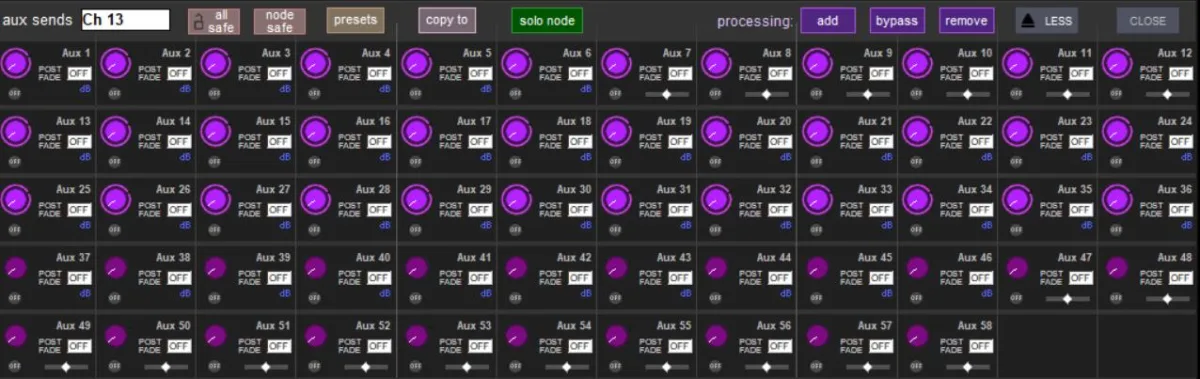Click the Aux 50 pan slider
This screenshot has height=379, width=1200.
click(166, 368)
